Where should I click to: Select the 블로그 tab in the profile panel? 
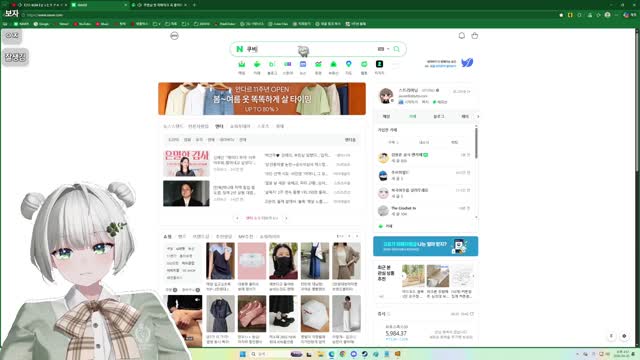(439, 116)
